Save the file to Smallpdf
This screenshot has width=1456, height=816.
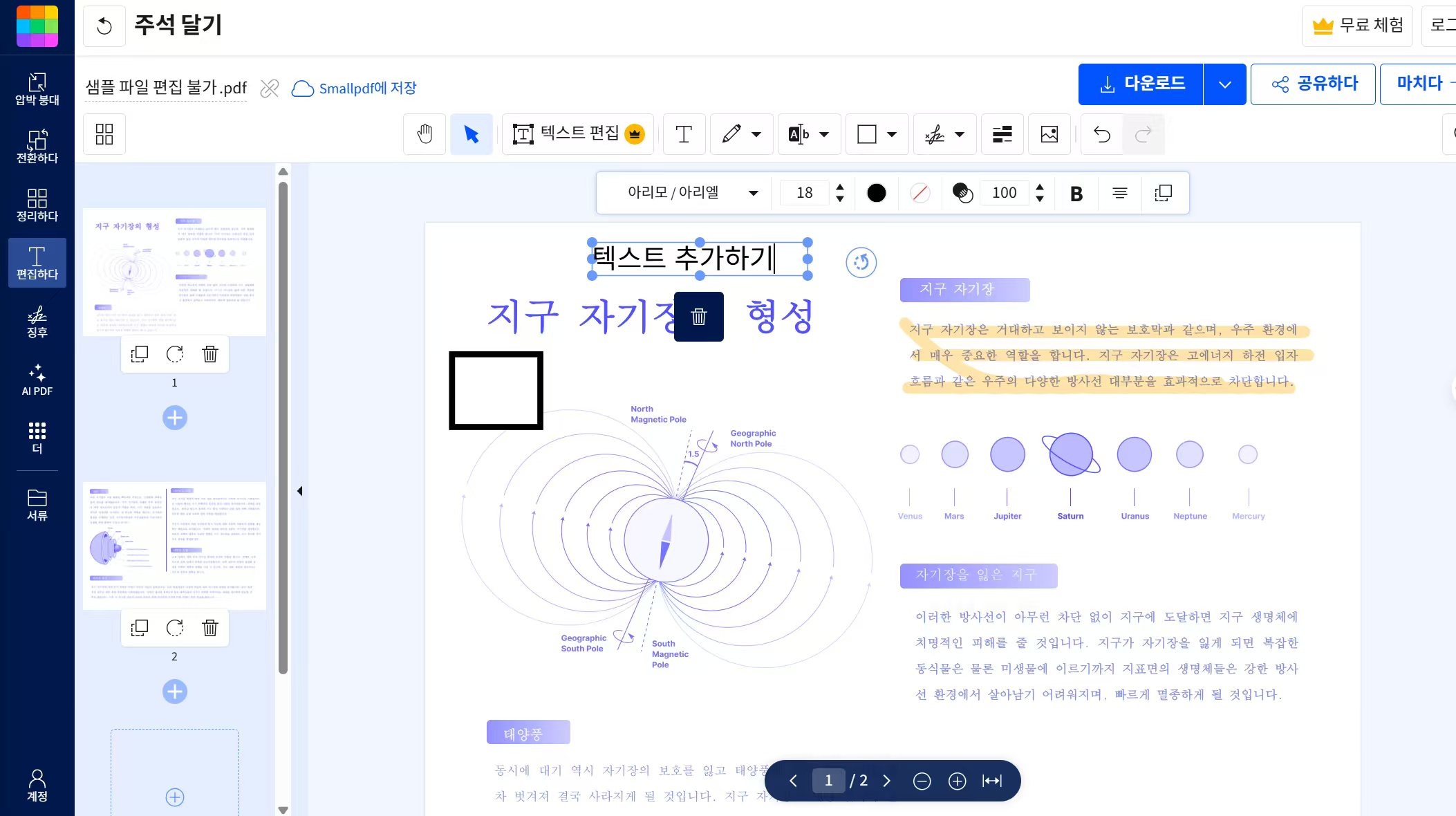[354, 89]
